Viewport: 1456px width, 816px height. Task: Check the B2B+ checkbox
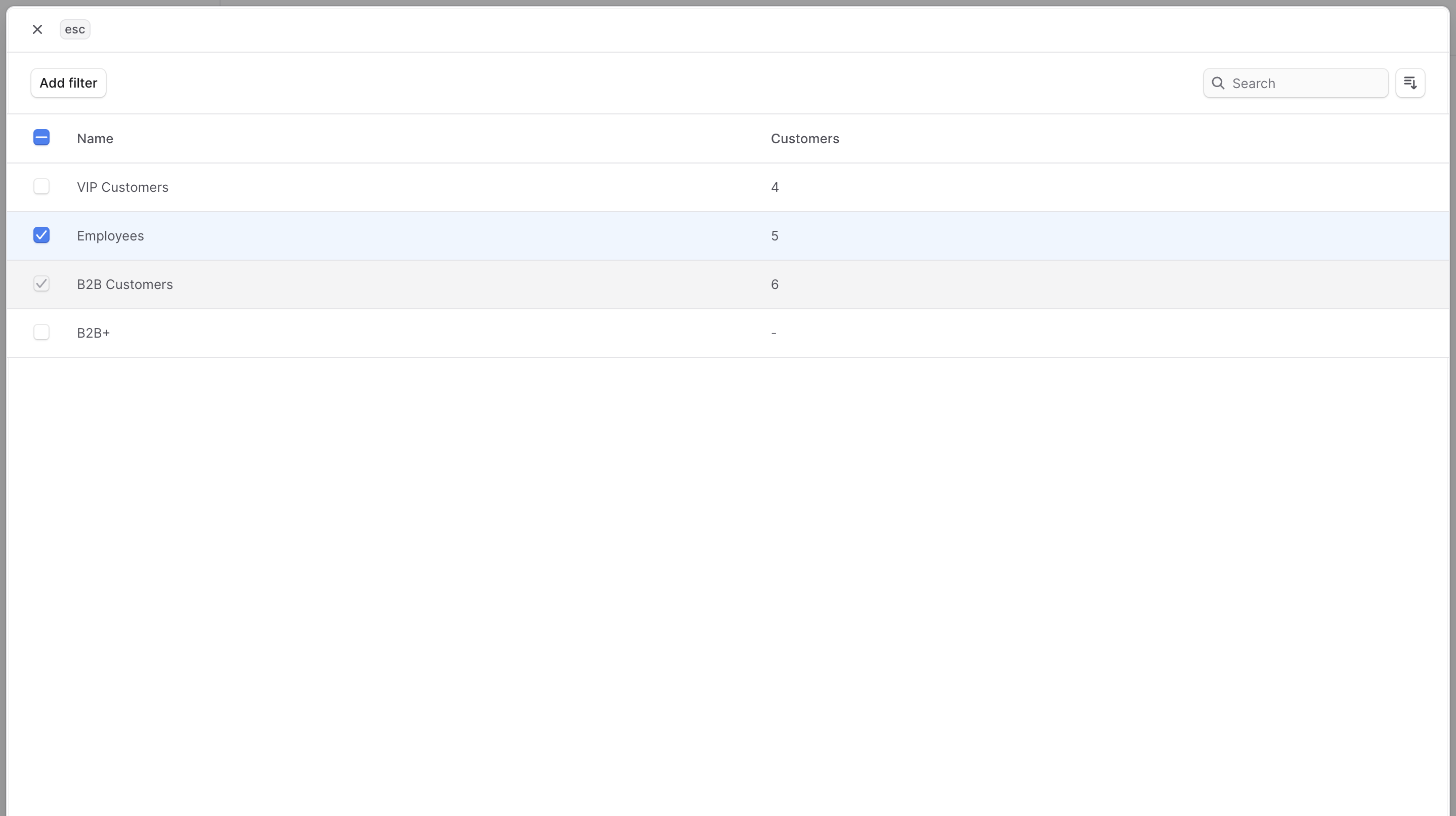point(41,333)
